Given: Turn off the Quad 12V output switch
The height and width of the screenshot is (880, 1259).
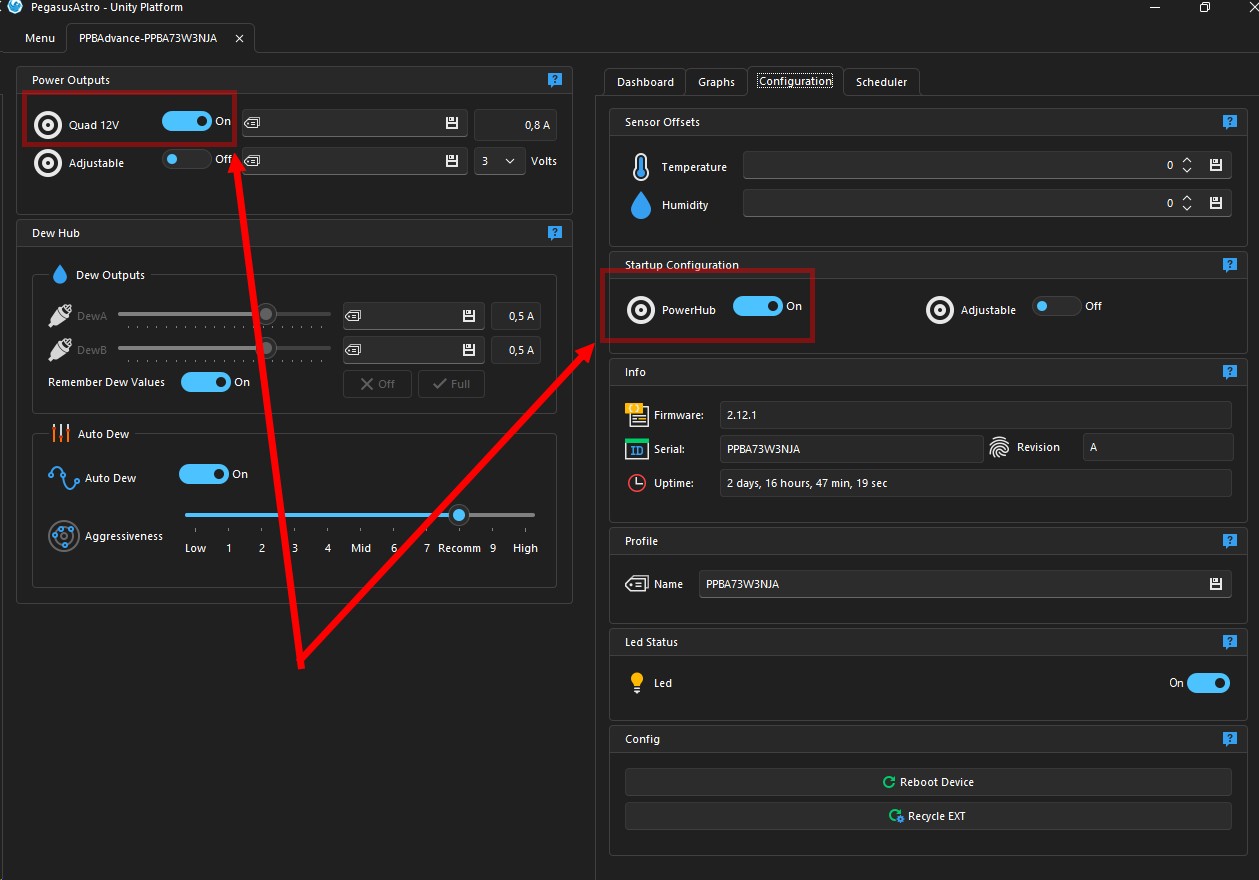Looking at the screenshot, I should (x=187, y=121).
